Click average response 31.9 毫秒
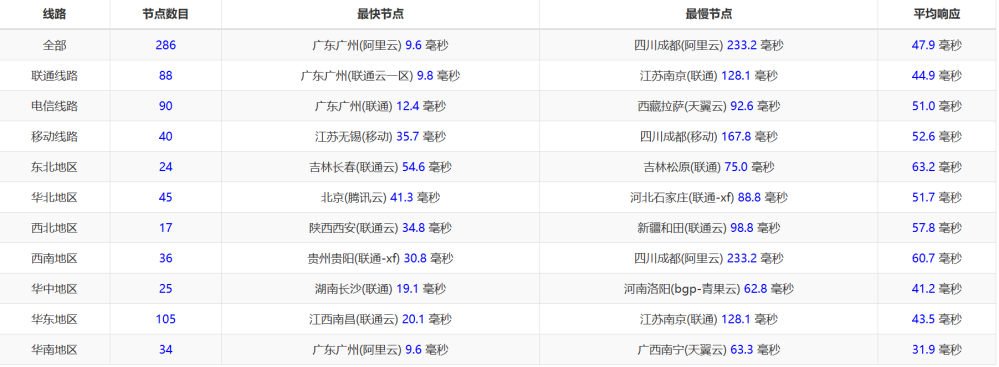Screen dimensions: 999x367 tap(937, 349)
